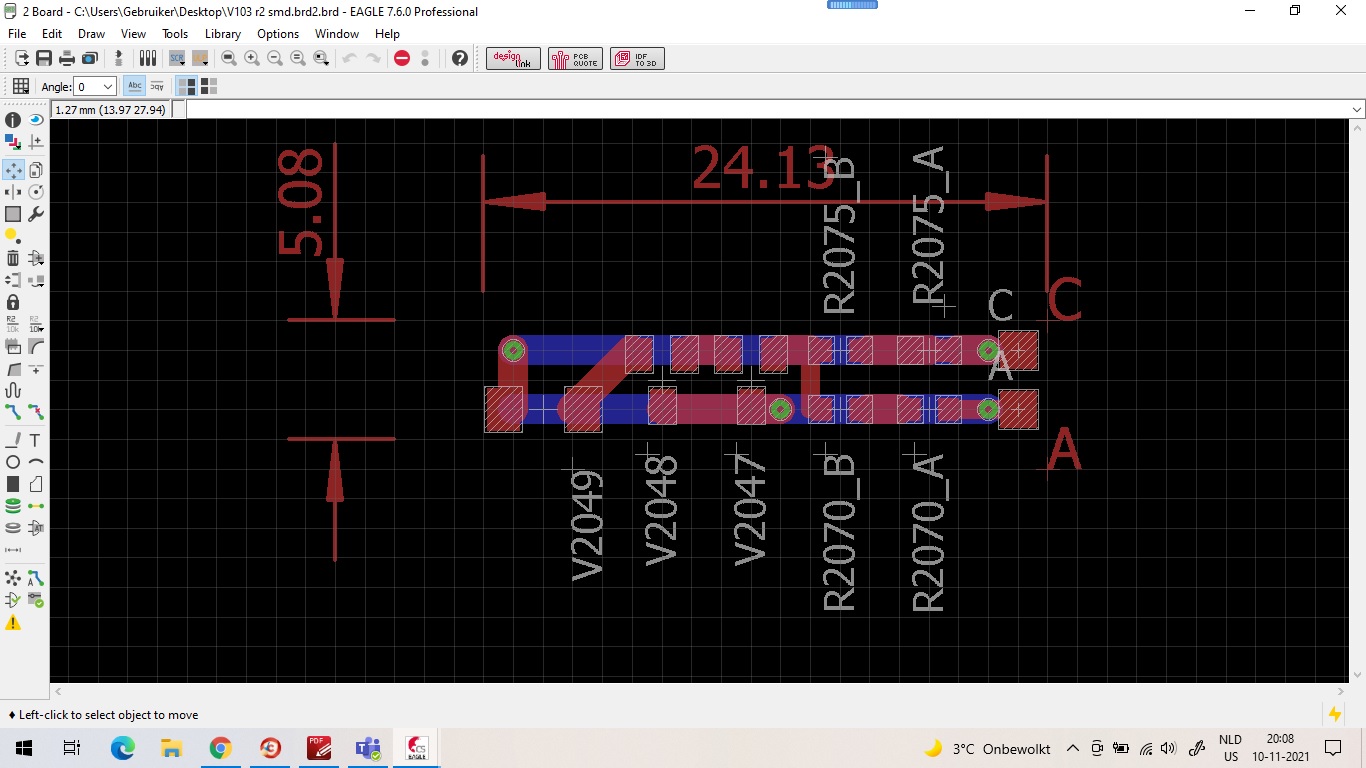This screenshot has width=1366, height=768.
Task: Select the Change wrench tool
Action: coord(36,214)
